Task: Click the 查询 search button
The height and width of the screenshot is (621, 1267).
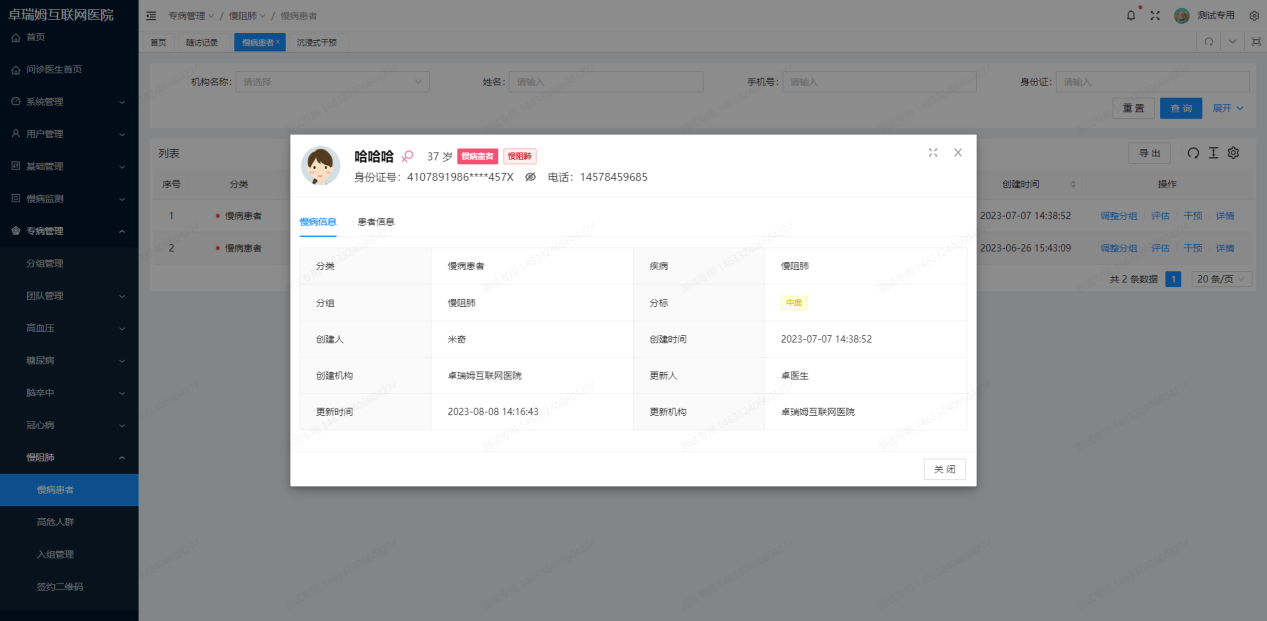Action: point(1180,107)
